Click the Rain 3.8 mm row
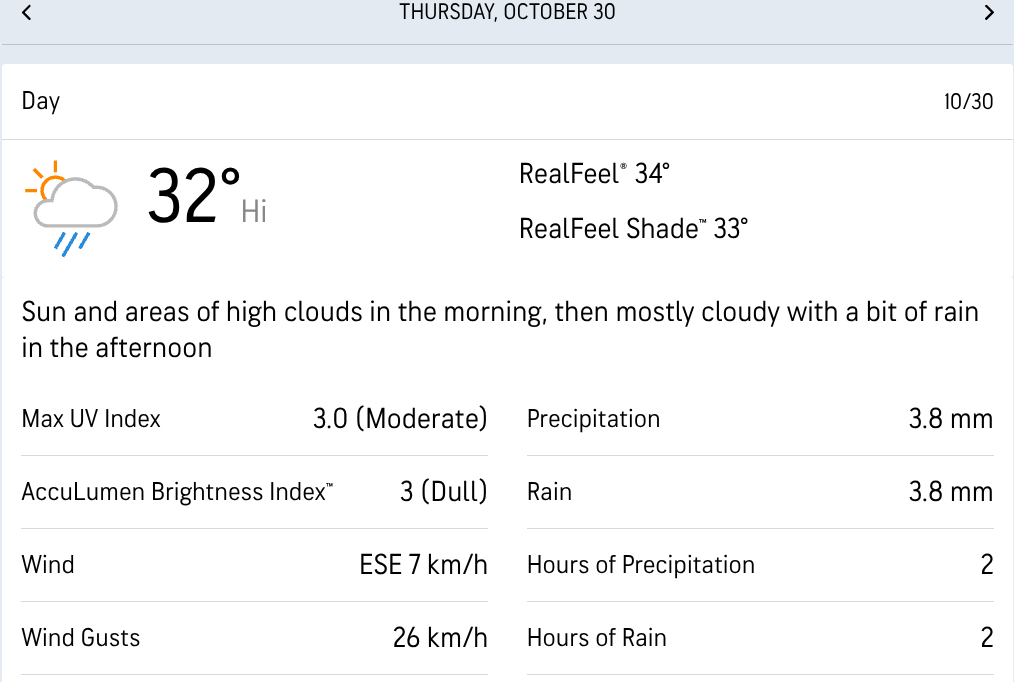 [x=760, y=492]
